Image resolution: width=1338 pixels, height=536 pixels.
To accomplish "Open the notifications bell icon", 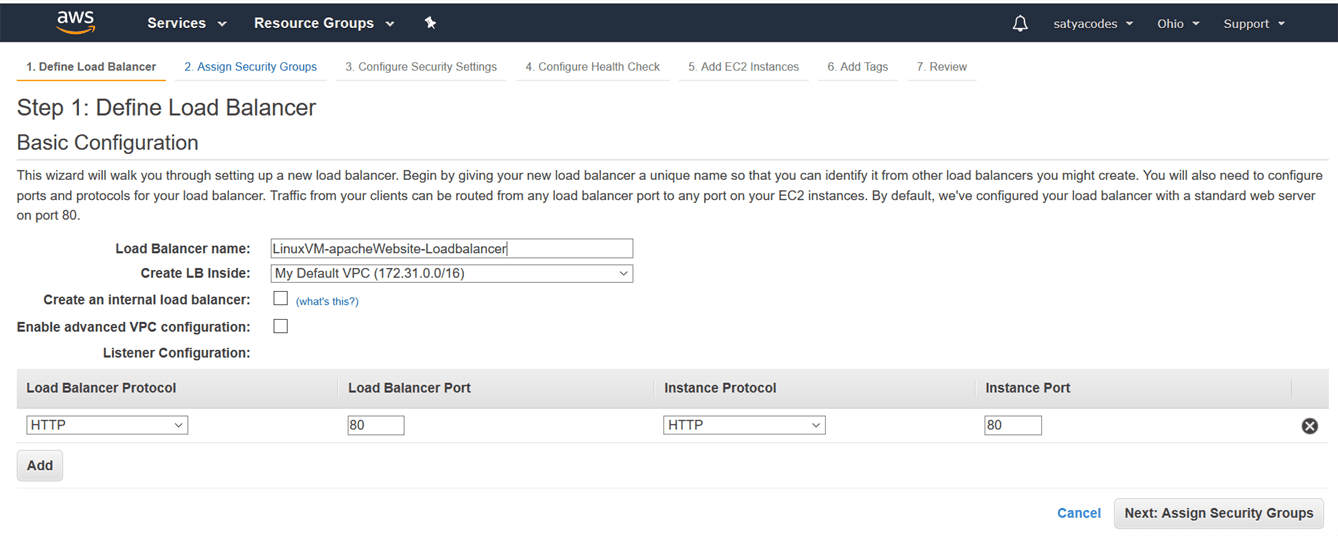I will [x=1020, y=23].
